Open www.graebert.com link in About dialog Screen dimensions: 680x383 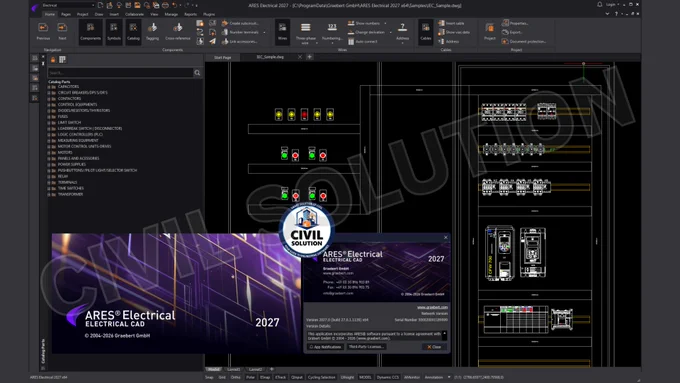(x=432, y=307)
